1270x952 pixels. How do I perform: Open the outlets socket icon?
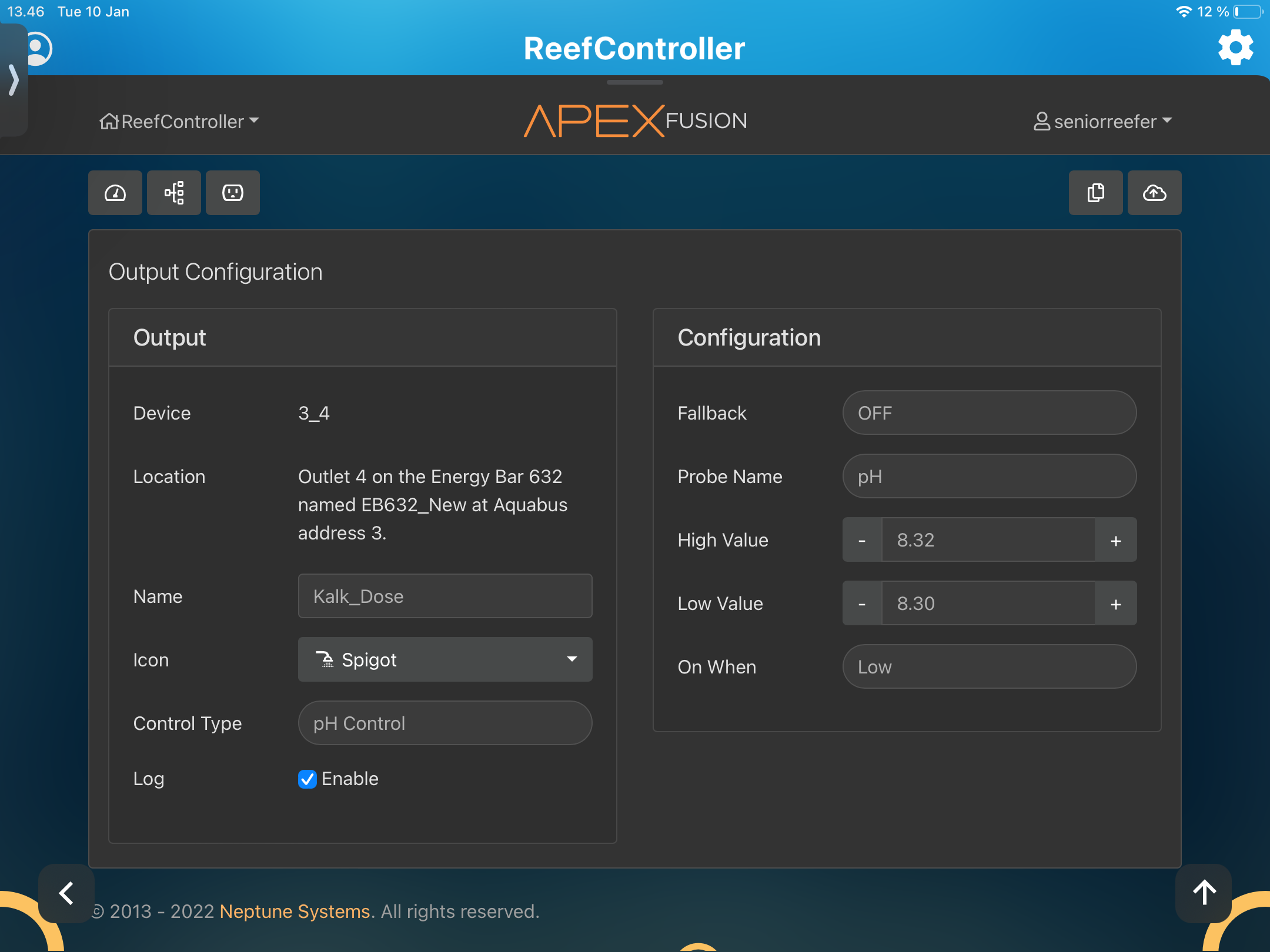(x=233, y=193)
